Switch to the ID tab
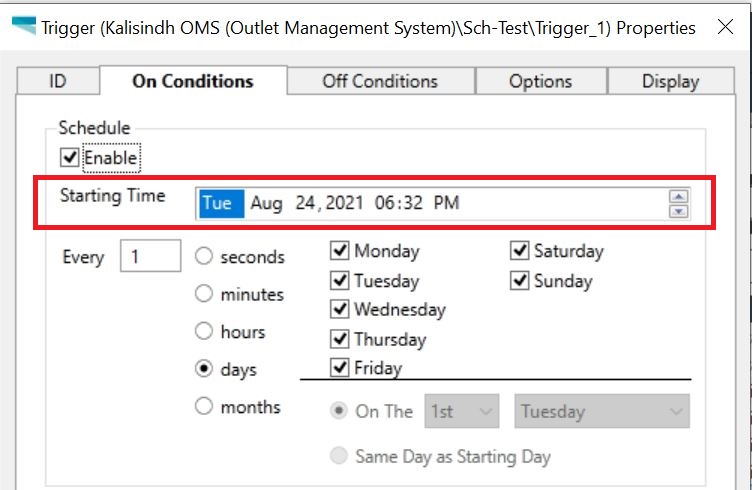The width and height of the screenshot is (752, 490). click(57, 82)
